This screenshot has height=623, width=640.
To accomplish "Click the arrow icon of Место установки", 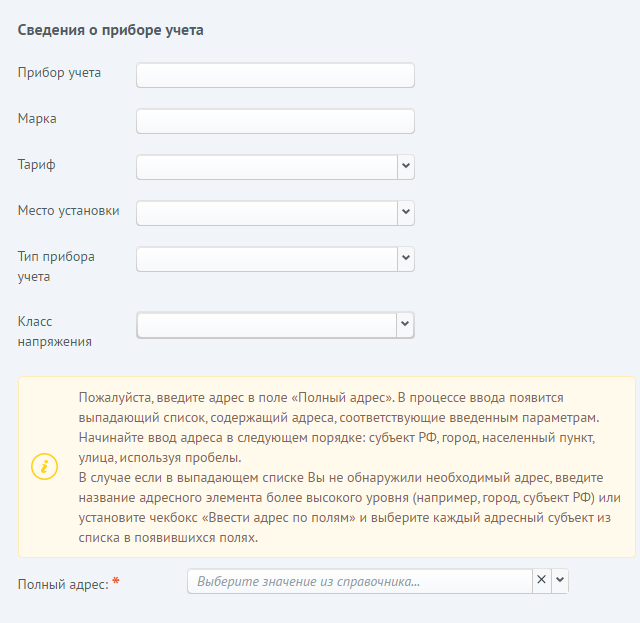I will (405, 212).
